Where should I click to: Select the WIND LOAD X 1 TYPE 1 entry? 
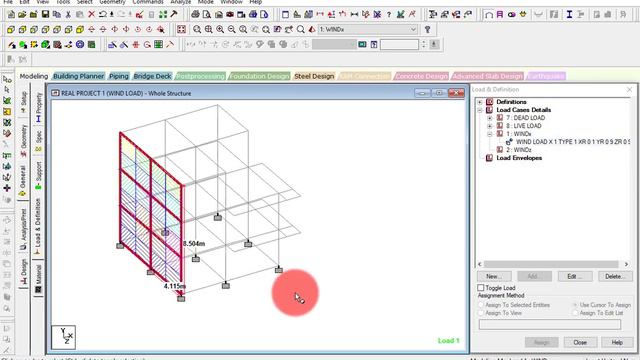(572, 142)
